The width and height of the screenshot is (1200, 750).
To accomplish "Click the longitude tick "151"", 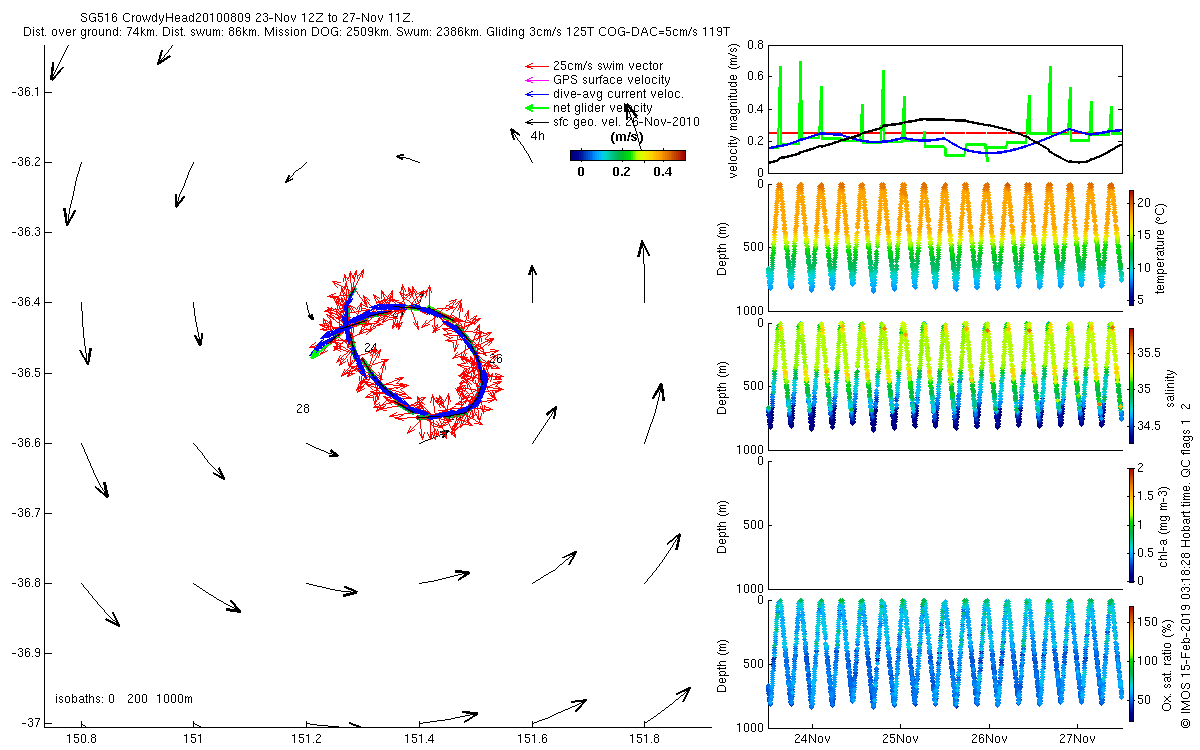I will 194,739.
